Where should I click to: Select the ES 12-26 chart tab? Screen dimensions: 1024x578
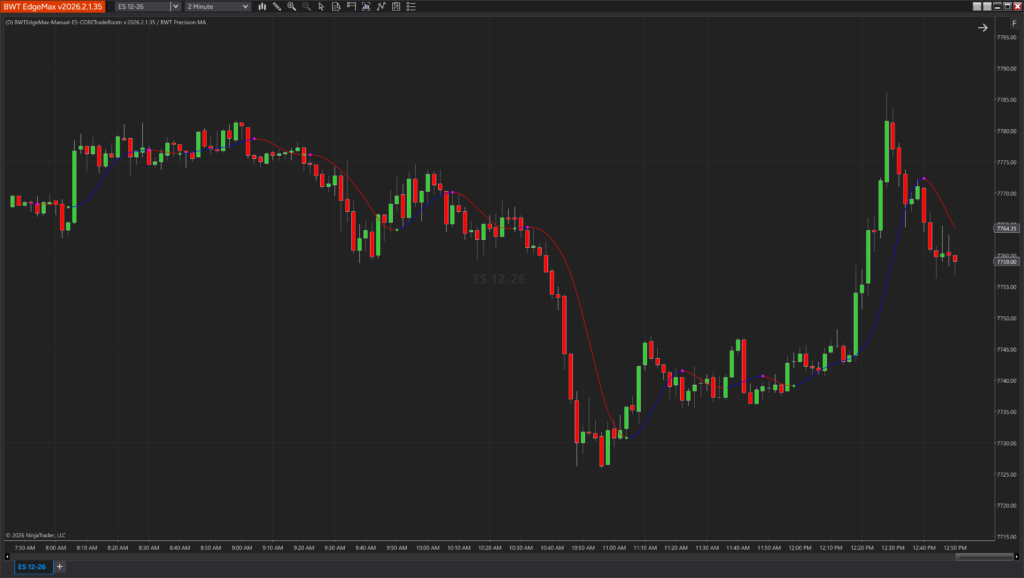[32, 566]
